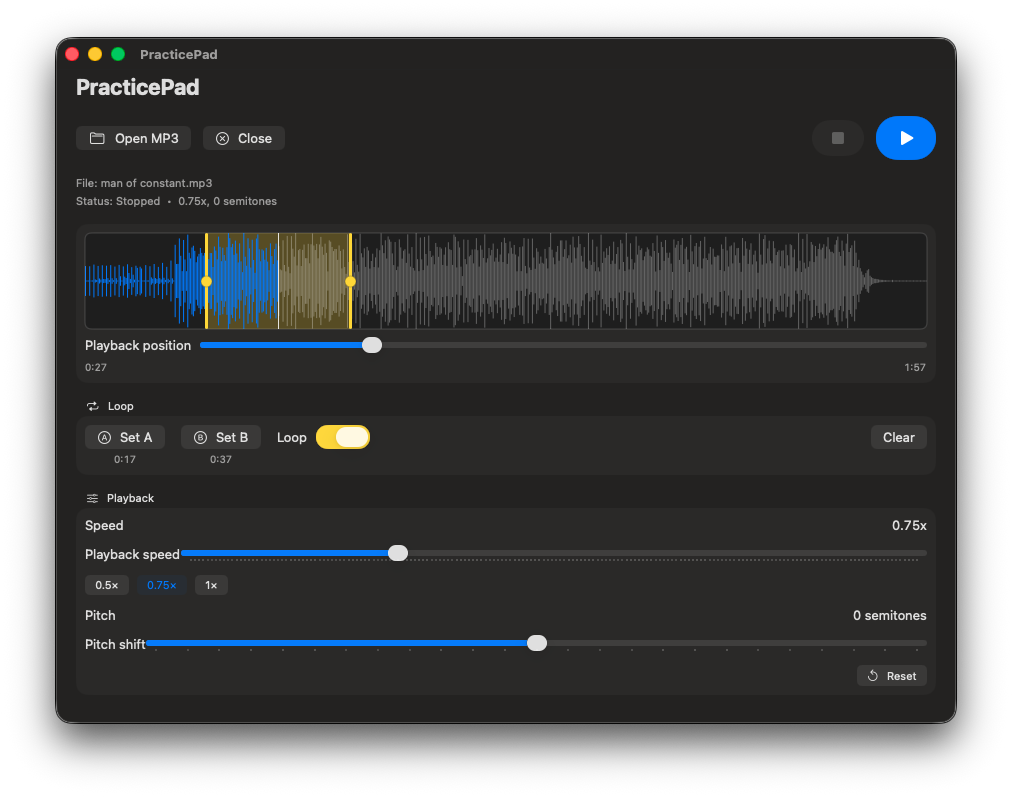This screenshot has width=1012, height=797.
Task: Click the 1:57 total duration label
Action: (915, 367)
